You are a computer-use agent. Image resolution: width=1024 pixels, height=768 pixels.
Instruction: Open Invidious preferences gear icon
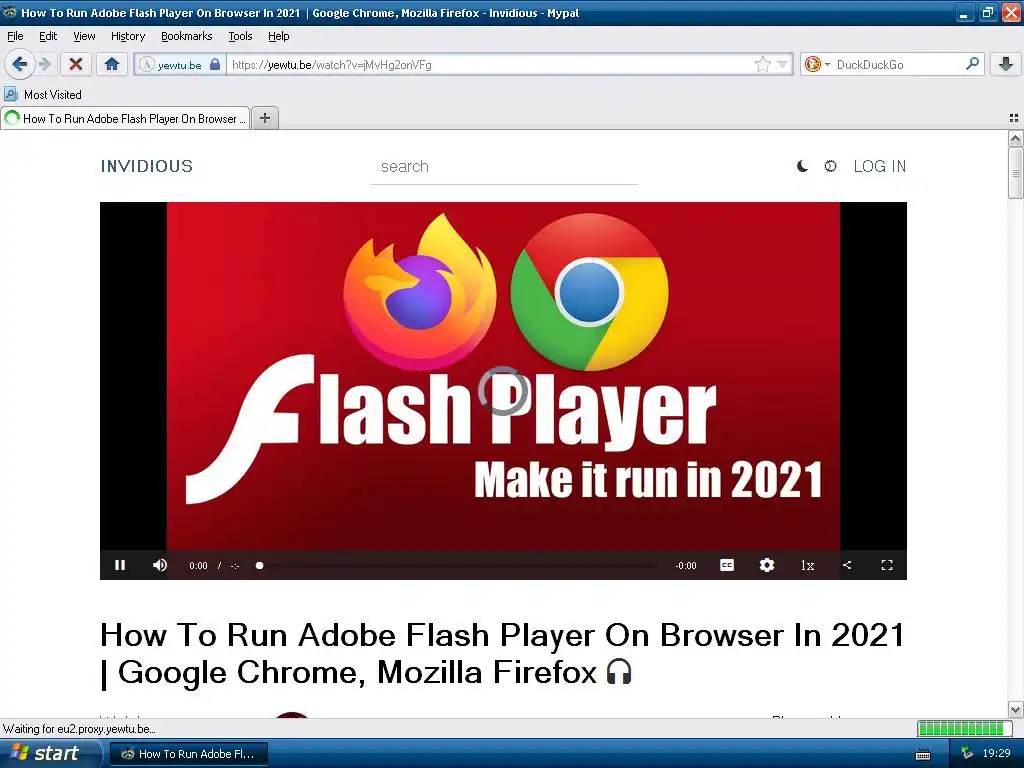coord(830,167)
